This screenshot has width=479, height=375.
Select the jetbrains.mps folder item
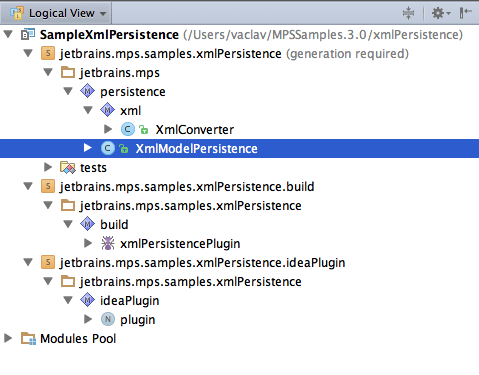coord(120,73)
